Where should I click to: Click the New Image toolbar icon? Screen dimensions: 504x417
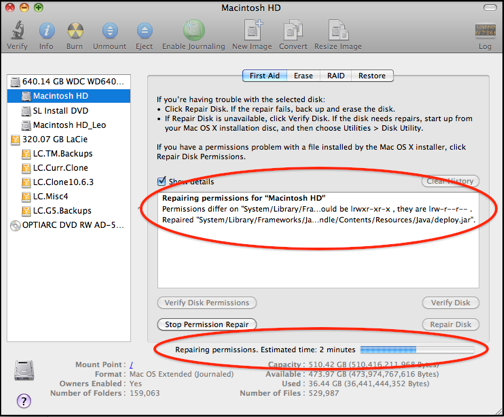252,30
